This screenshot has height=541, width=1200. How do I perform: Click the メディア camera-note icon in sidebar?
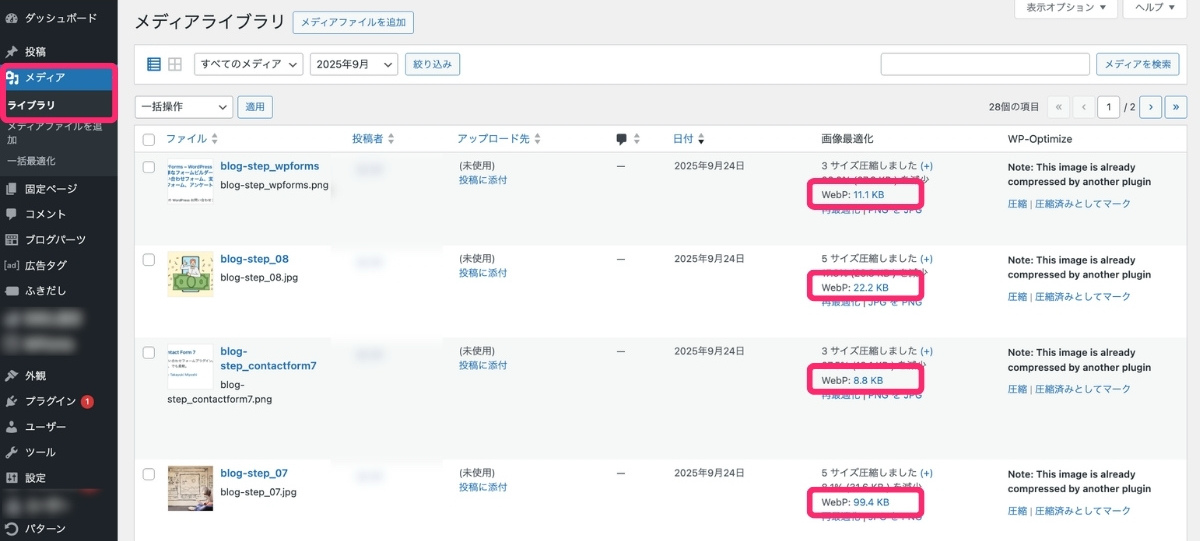(12, 77)
